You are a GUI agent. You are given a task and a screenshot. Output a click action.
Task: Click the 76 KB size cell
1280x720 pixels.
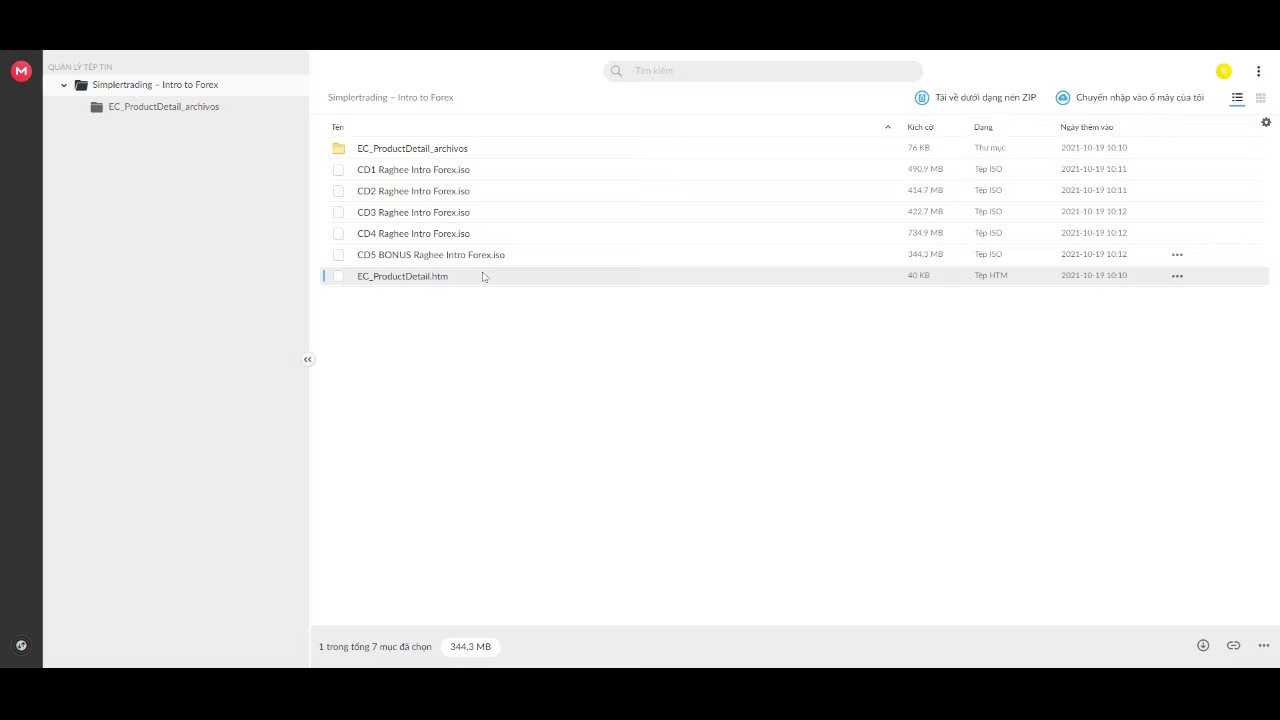[x=918, y=148]
